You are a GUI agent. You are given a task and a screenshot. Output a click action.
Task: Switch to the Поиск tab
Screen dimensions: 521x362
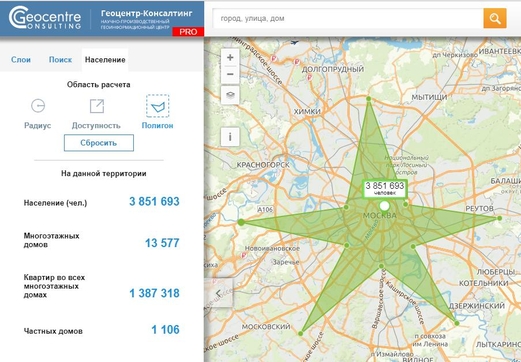point(60,60)
